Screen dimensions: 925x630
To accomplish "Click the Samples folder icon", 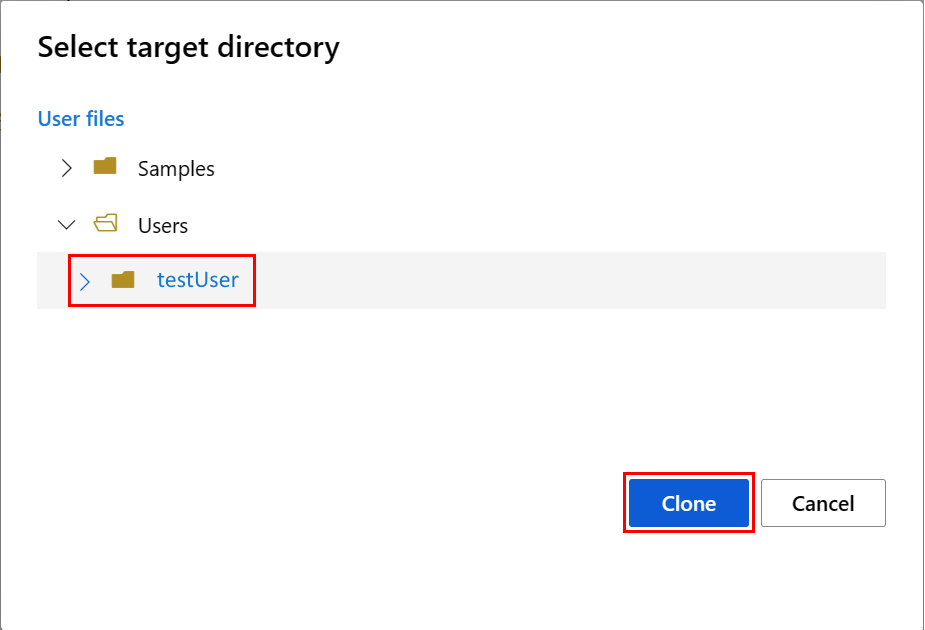I will tap(105, 166).
